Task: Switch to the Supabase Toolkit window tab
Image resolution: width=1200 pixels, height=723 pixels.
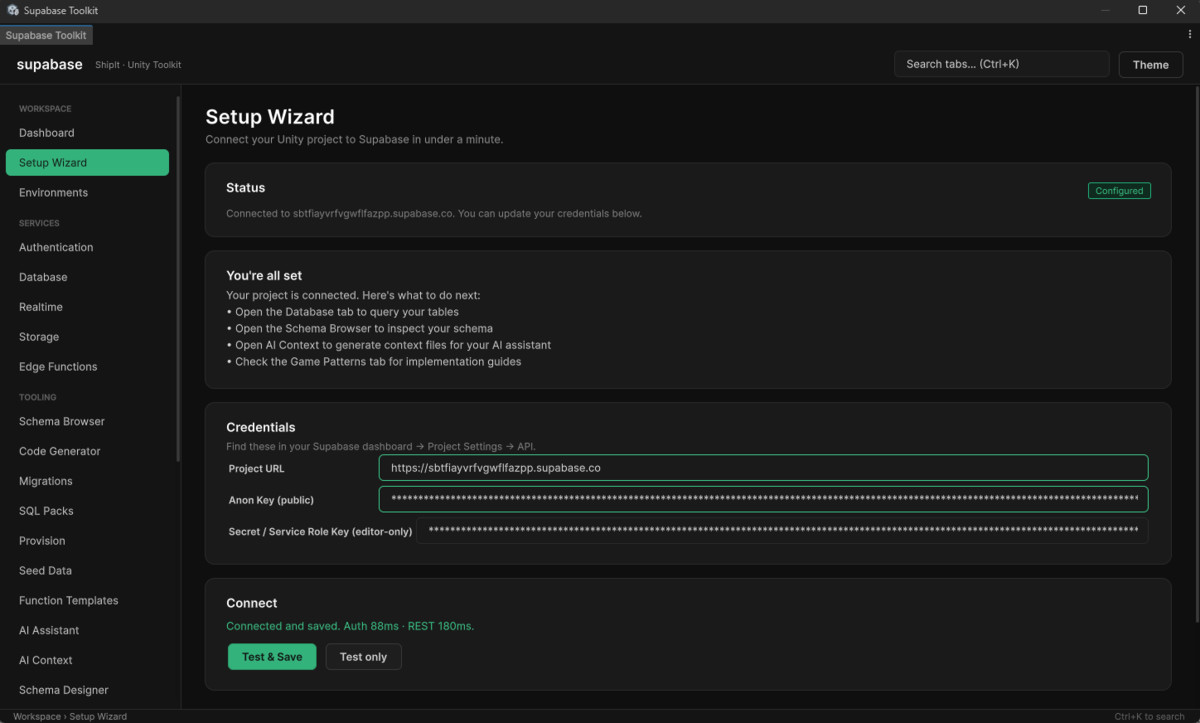Action: (x=46, y=35)
